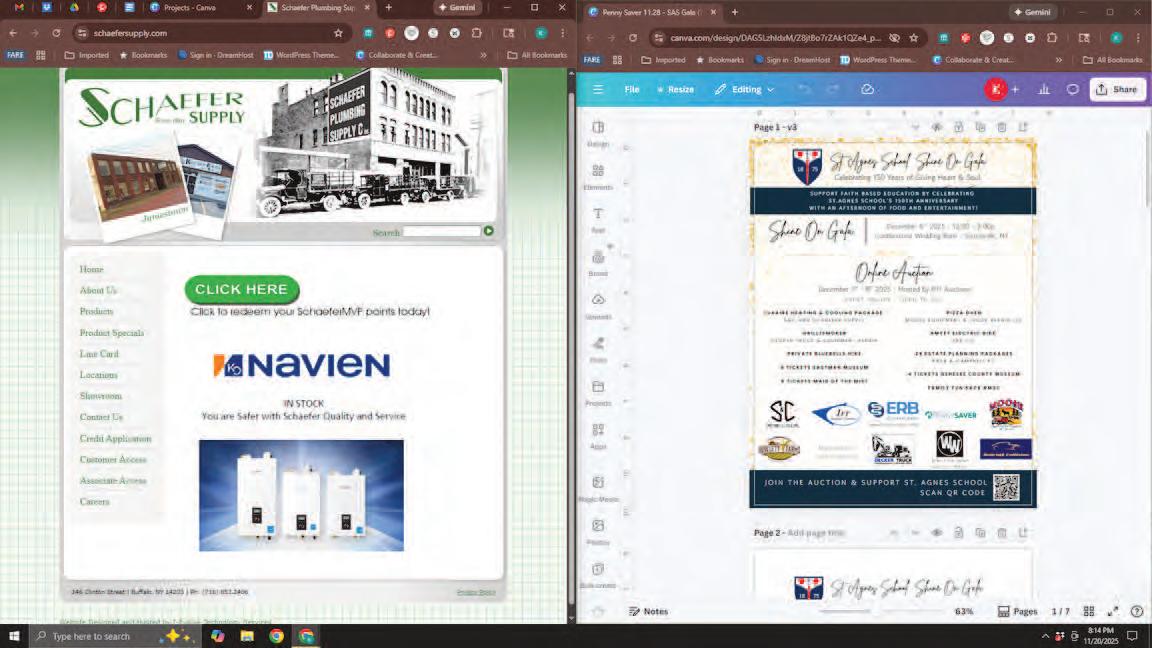Hide Page 2 using eye icon
Screen dimensions: 1152x648
tap(937, 533)
